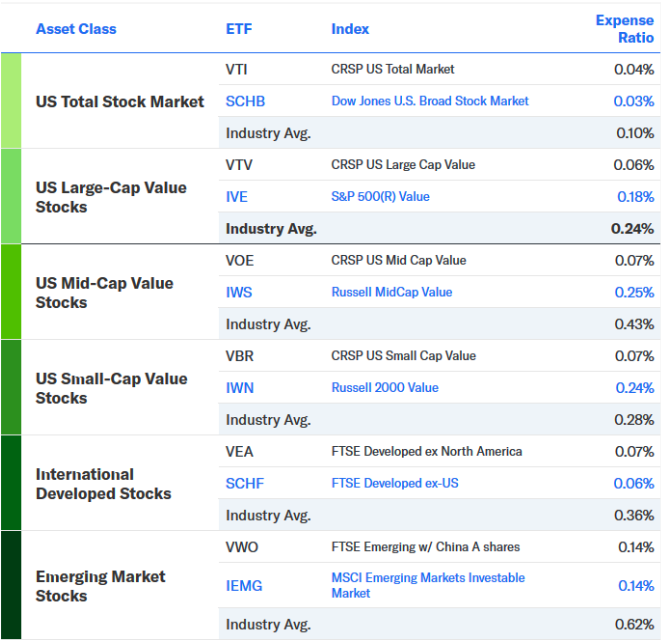Select the VTI ticker cell
The width and height of the screenshot is (661, 640).
coord(236,69)
